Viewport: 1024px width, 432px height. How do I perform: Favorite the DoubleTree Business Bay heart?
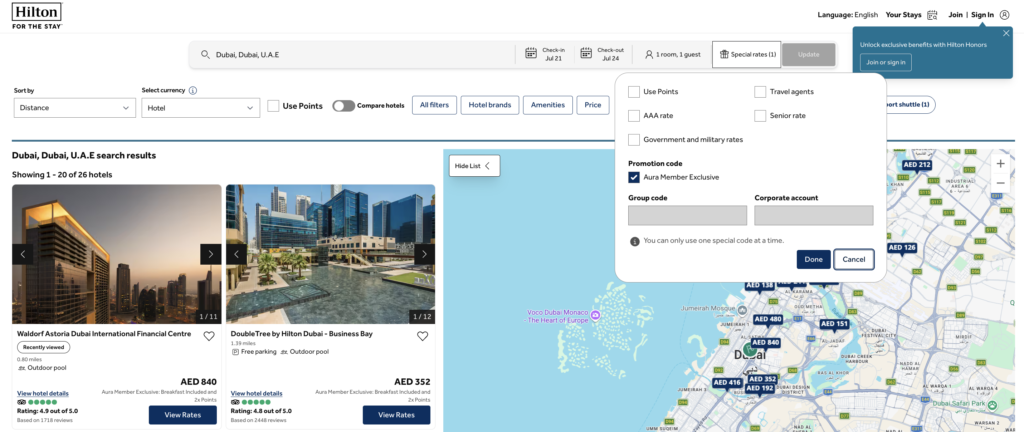point(423,336)
